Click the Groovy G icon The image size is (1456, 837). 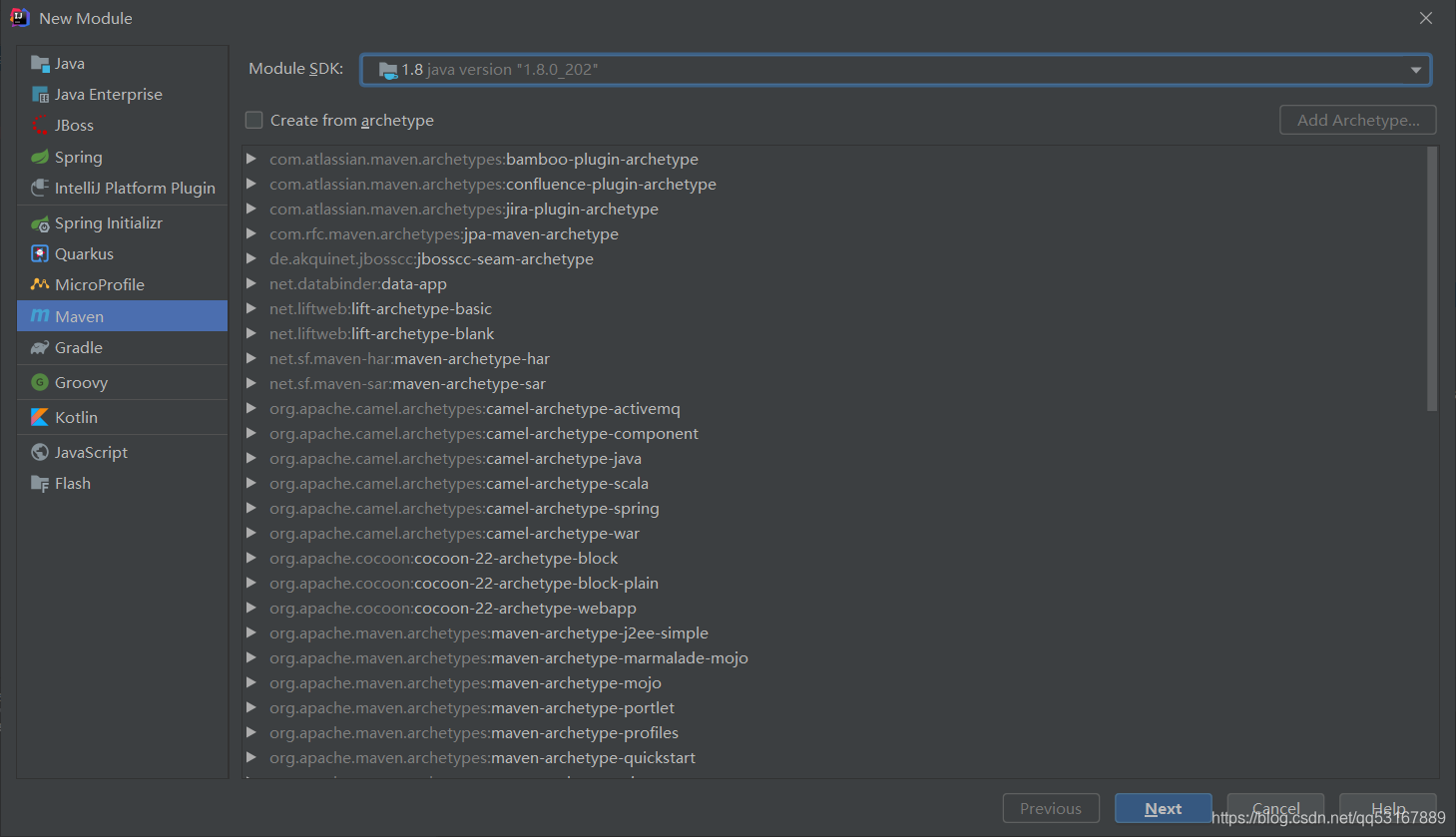(x=40, y=383)
